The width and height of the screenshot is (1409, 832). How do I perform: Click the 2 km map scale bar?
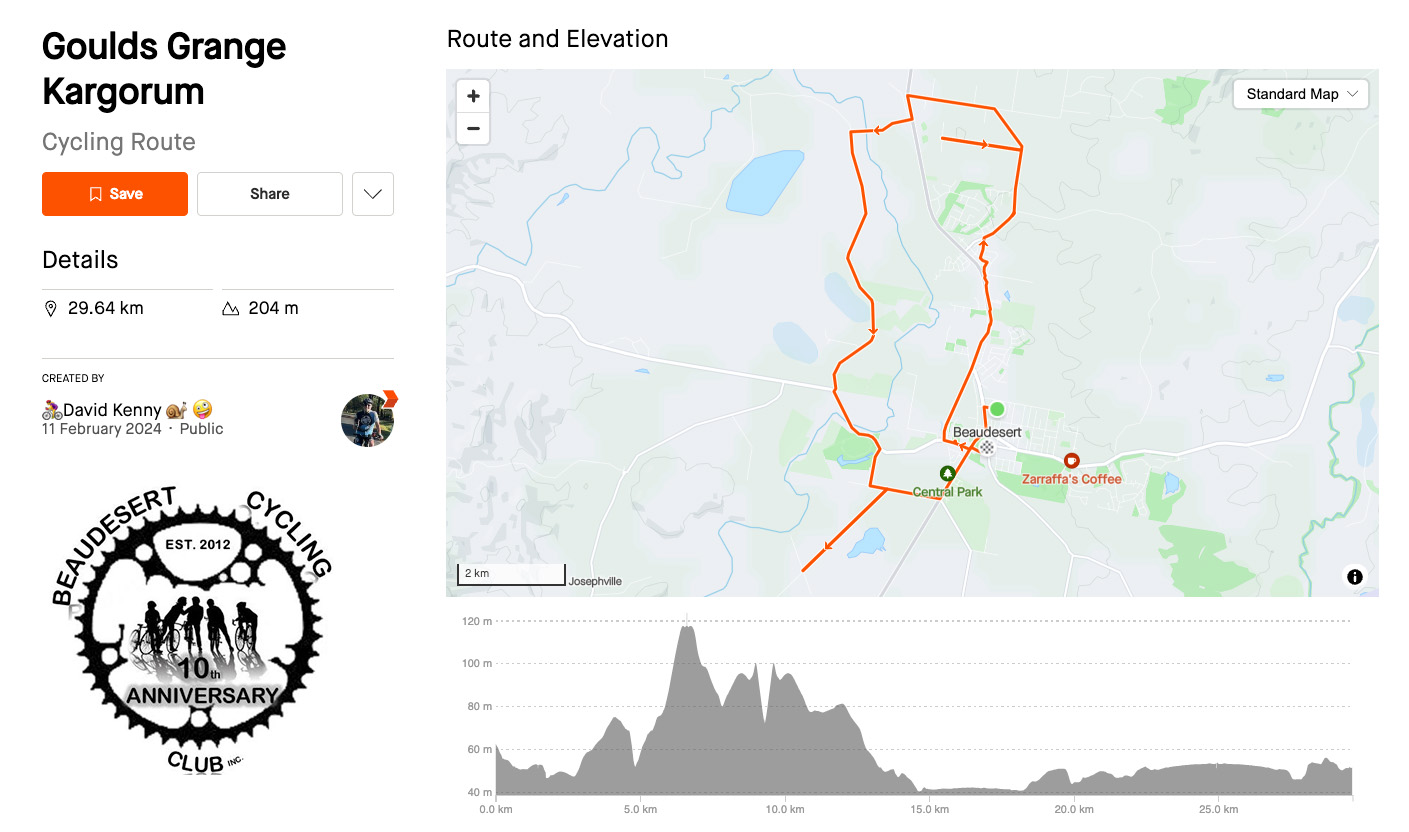point(511,574)
